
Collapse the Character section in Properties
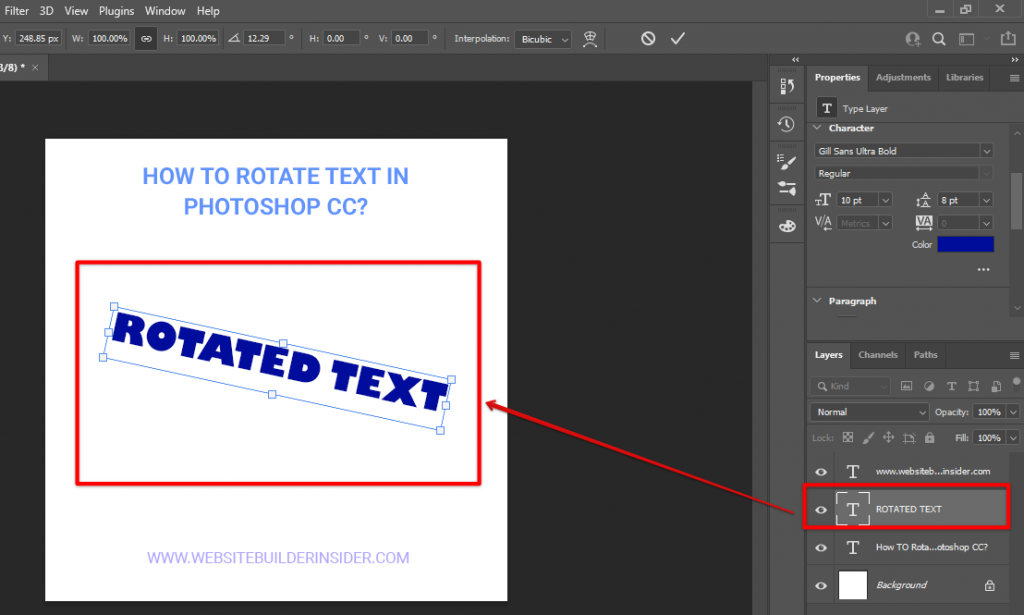[x=816, y=128]
